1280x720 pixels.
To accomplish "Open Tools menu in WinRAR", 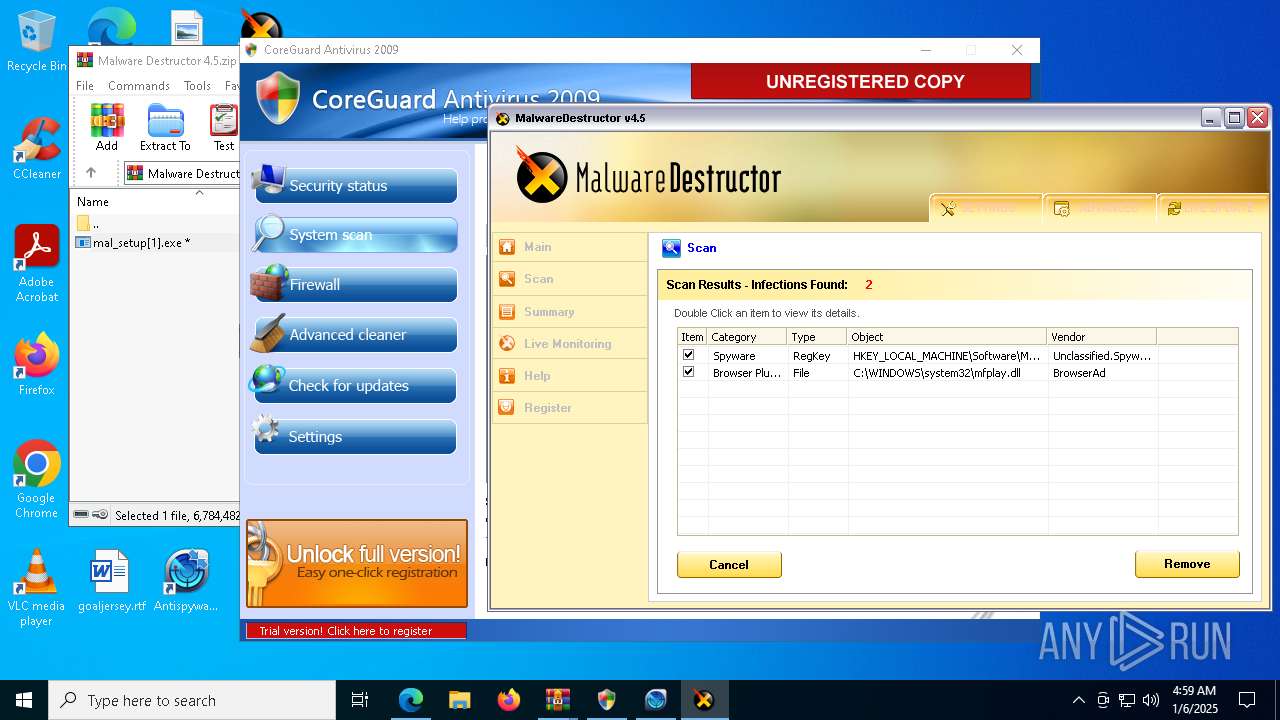I will (x=197, y=86).
